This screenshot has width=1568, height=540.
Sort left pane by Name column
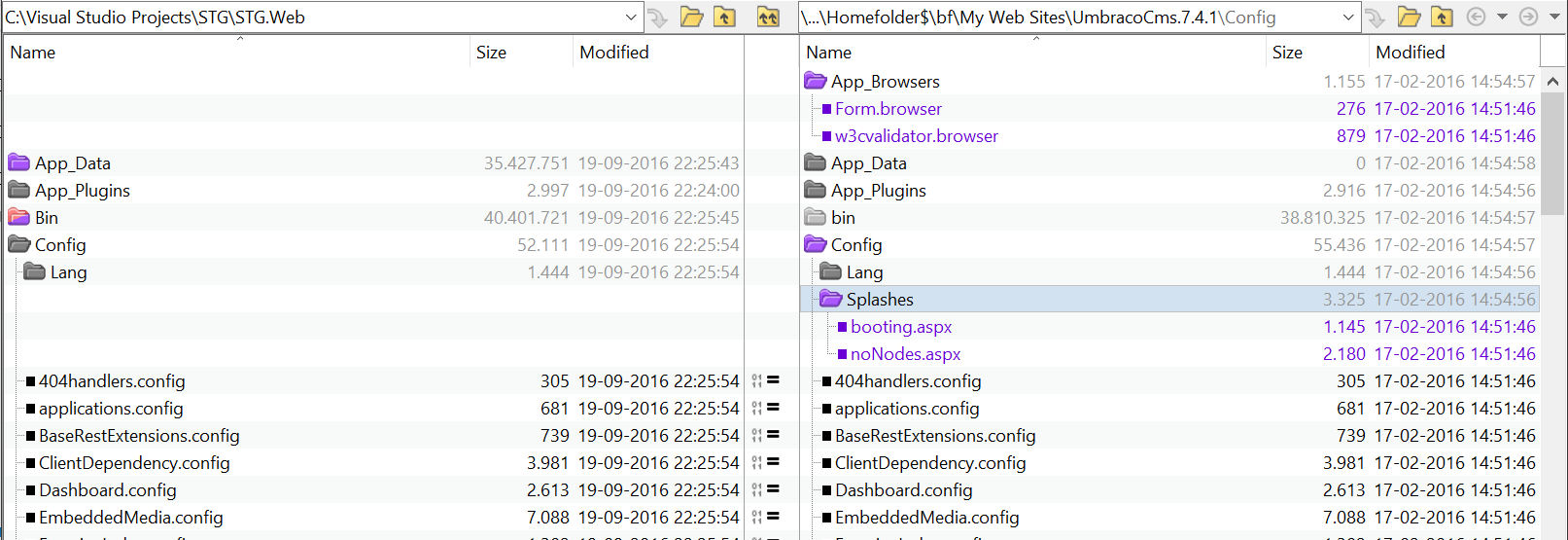pyautogui.click(x=237, y=53)
